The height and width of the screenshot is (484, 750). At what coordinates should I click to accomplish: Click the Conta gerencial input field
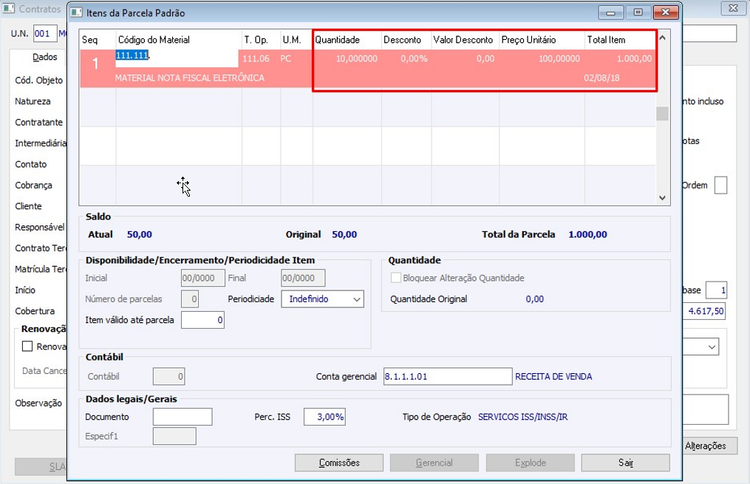(448, 376)
